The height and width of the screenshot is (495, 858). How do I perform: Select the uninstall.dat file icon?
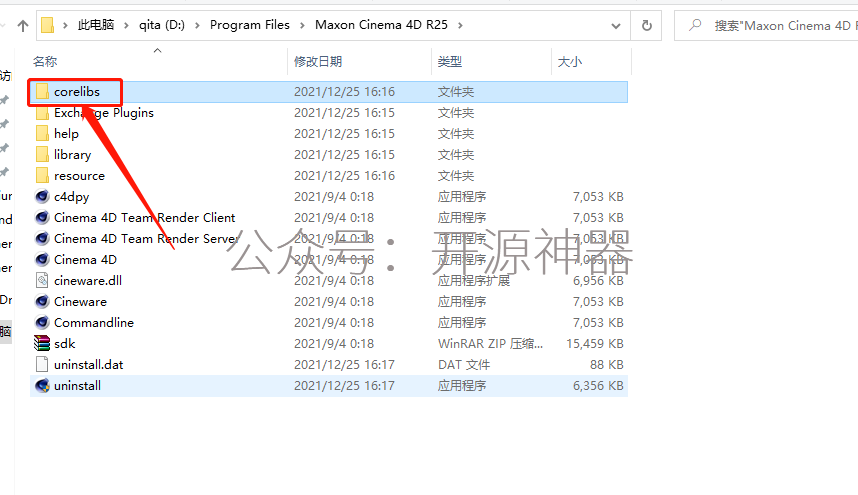tap(42, 364)
